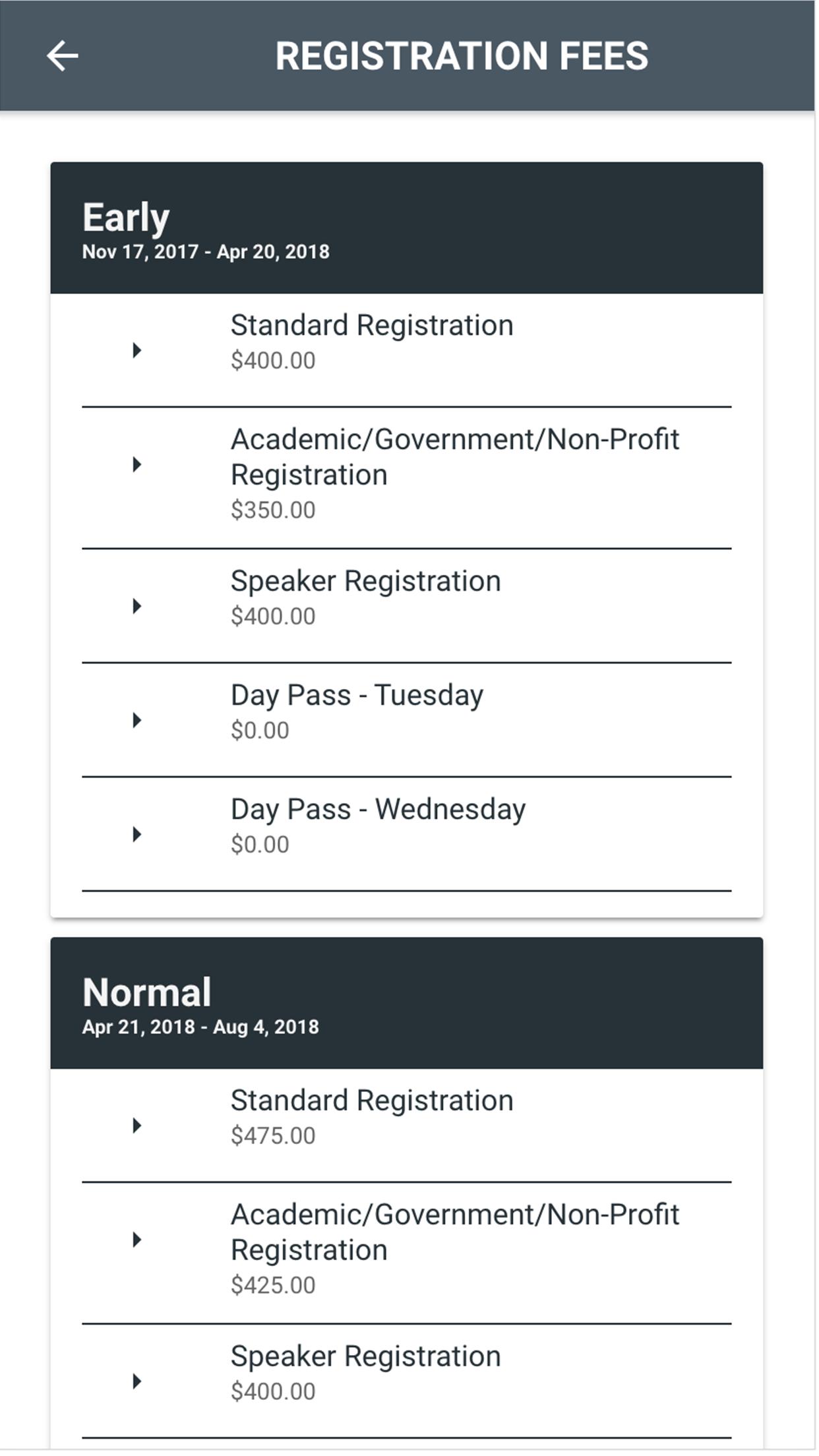Open Day Pass - Tuesday item
This screenshot has width=819, height=1456.
(x=357, y=712)
